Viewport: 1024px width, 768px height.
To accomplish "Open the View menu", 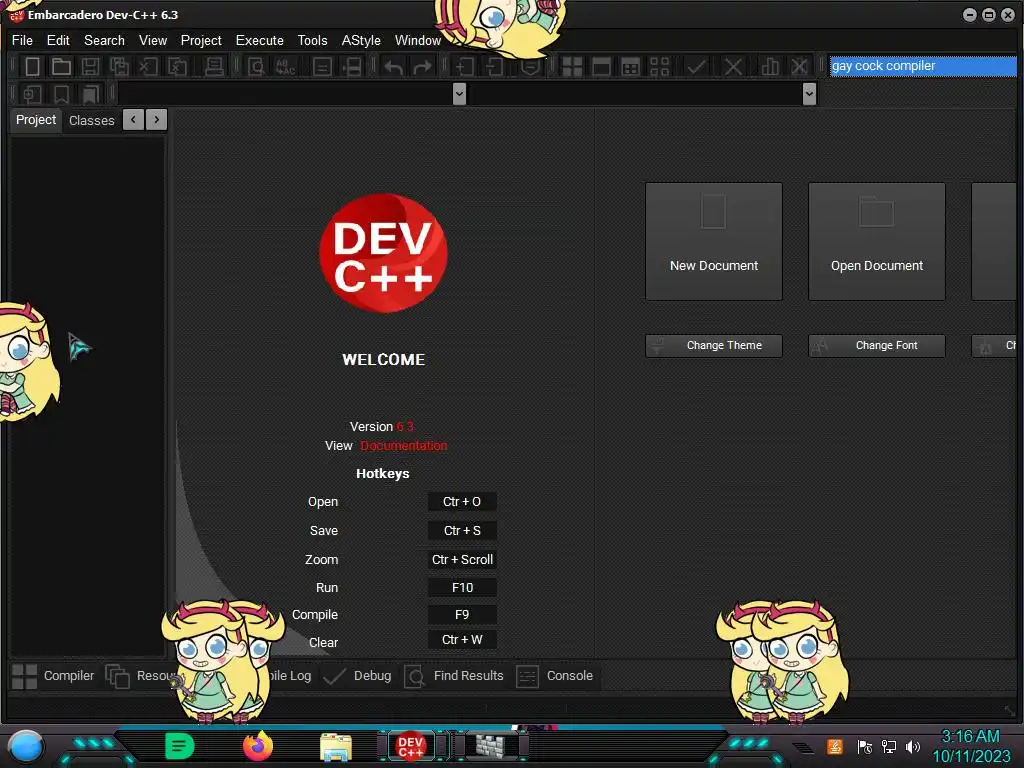I will 153,40.
